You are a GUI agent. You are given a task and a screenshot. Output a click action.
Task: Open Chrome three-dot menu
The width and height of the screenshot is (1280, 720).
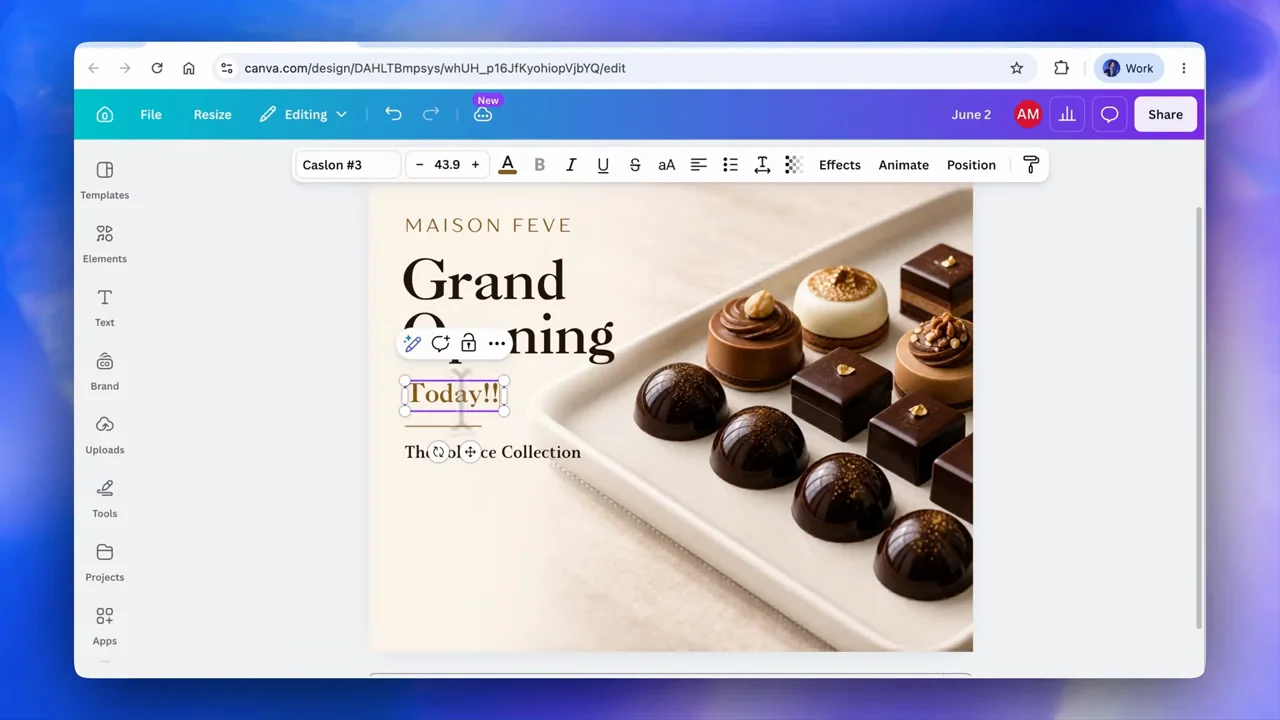click(x=1184, y=68)
